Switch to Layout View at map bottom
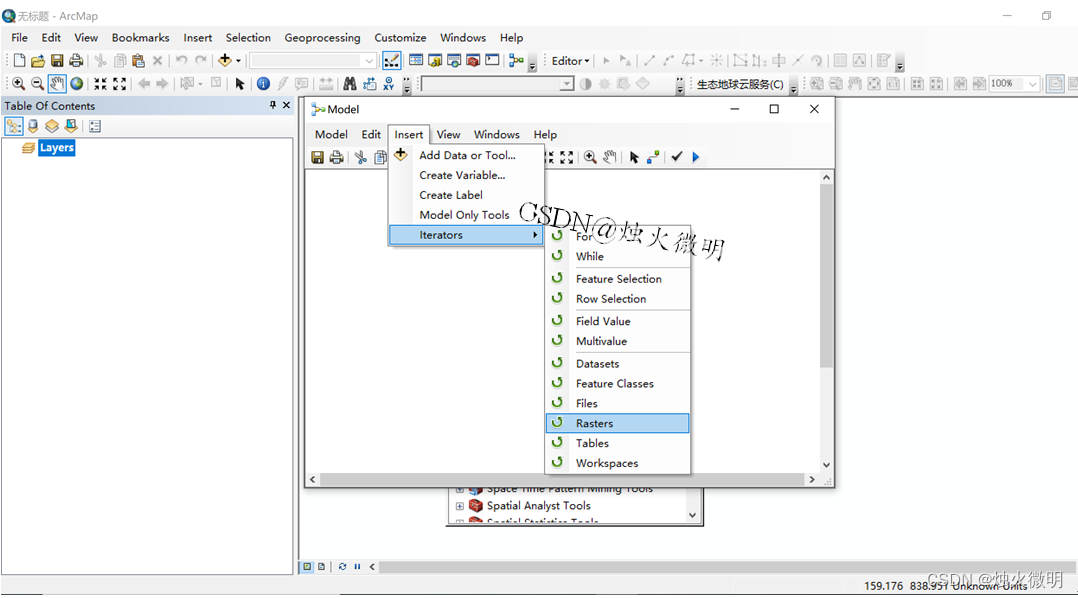 321,567
